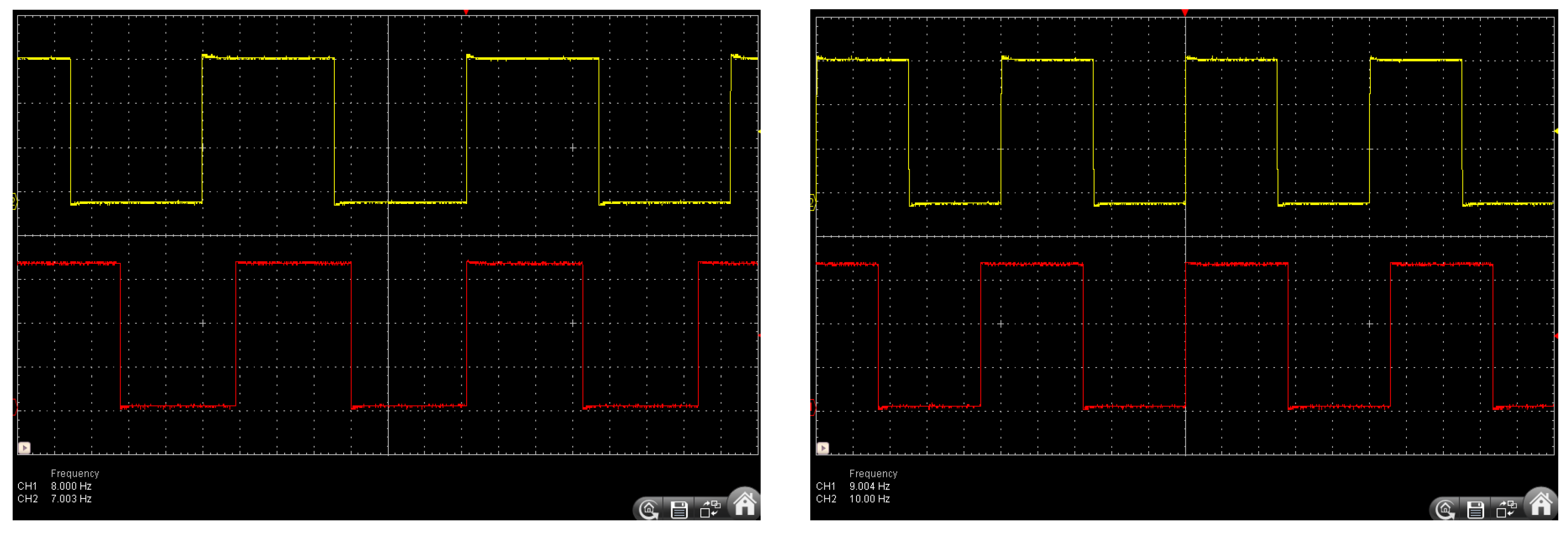Click the CH1 label in left scope
The image size is (1568, 533).
point(27,486)
